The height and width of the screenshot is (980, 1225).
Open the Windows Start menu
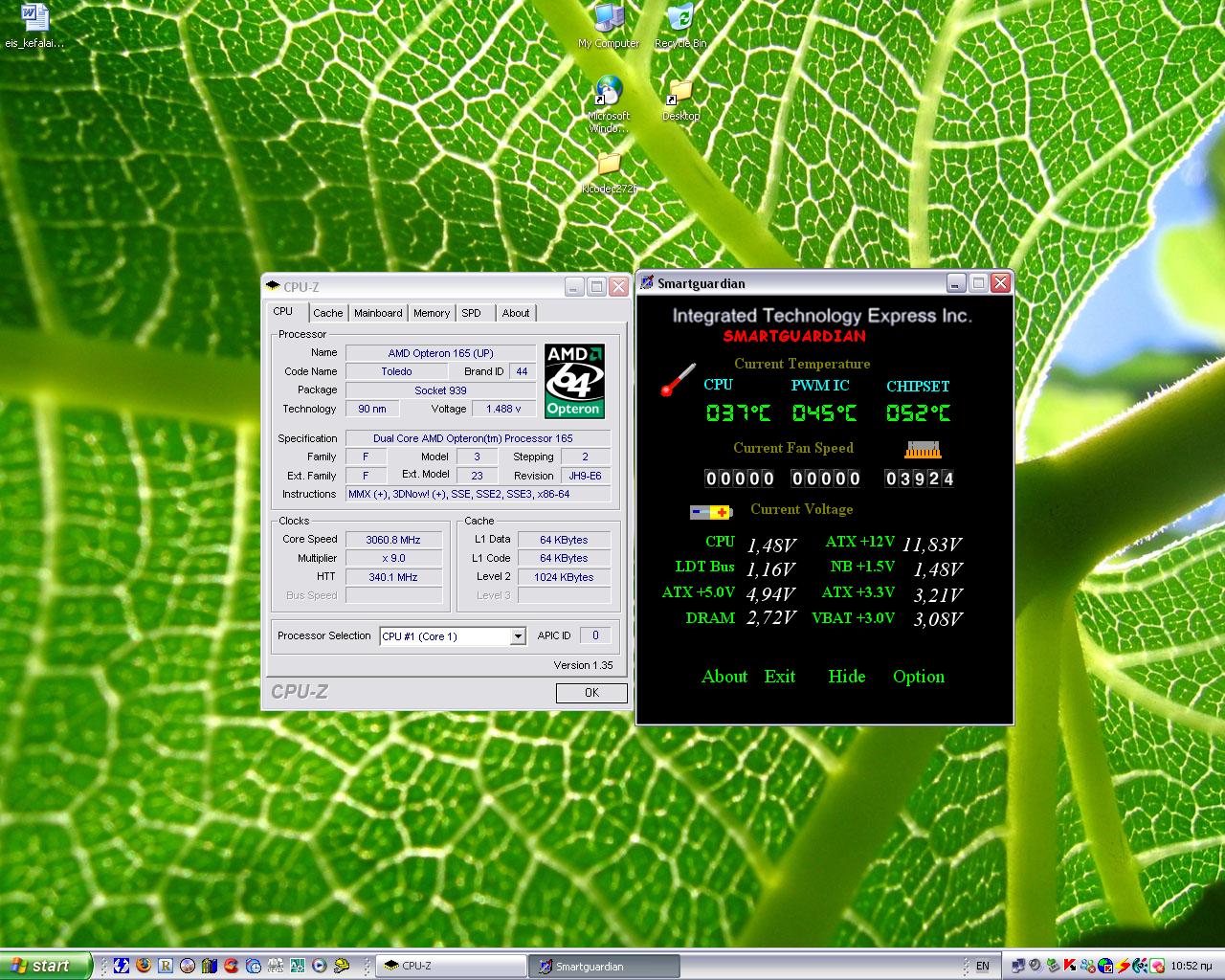(45, 966)
